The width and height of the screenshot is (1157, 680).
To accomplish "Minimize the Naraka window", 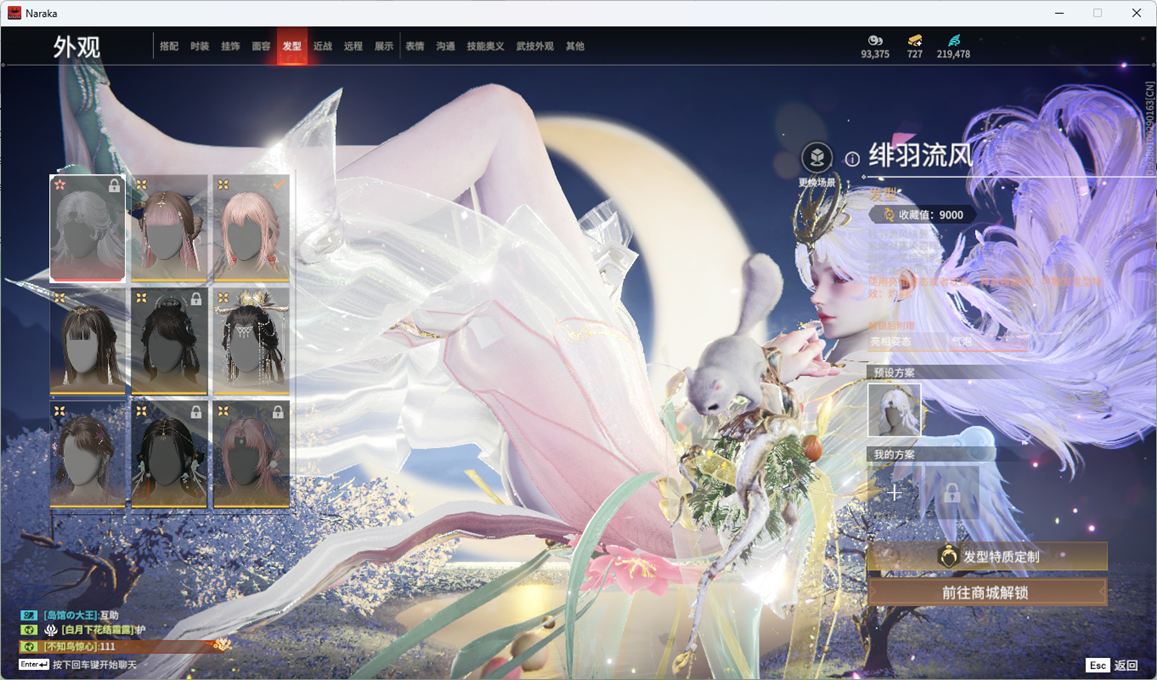I will pos(1060,13).
